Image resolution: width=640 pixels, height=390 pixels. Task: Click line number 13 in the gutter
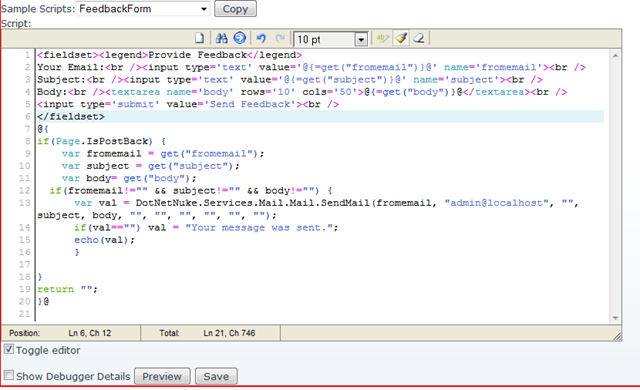click(24, 203)
